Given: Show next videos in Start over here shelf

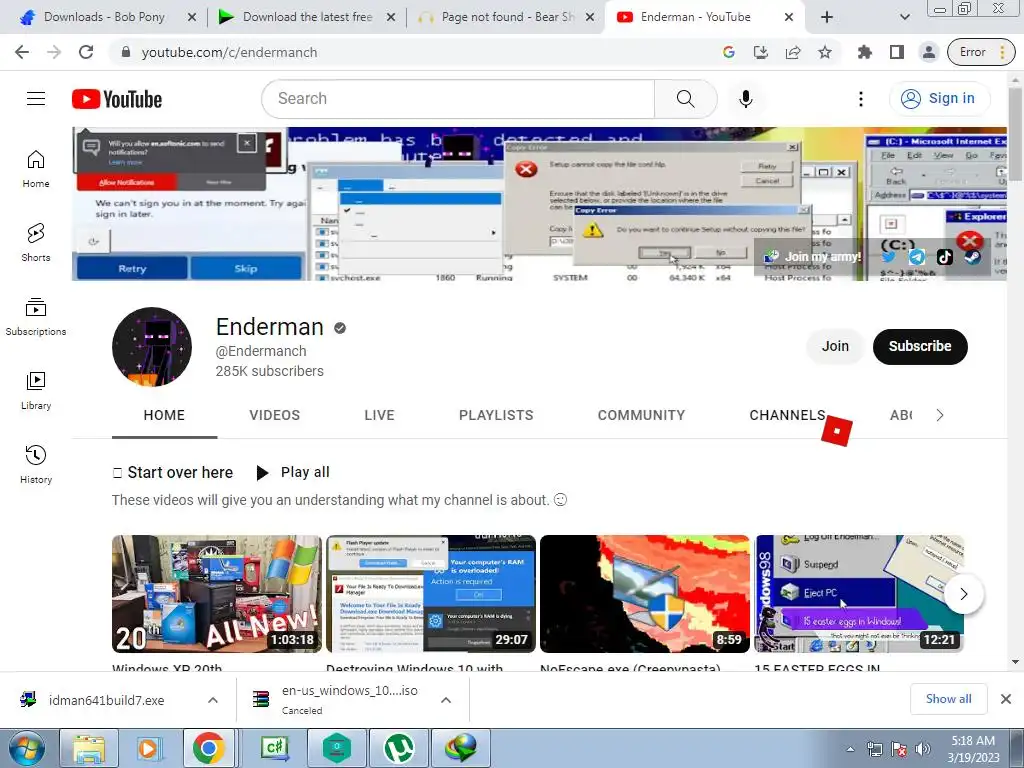Looking at the screenshot, I should 963,594.
